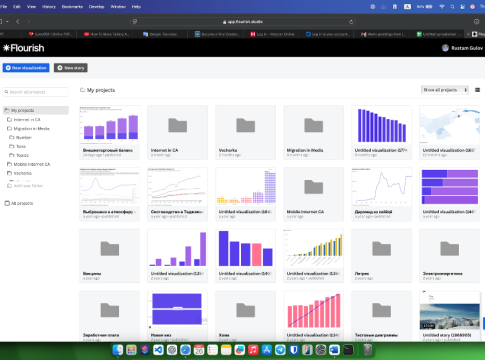Viewport: 485px width, 360px height.
Task: Open Calendar from the dock
Action: (x=199, y=350)
